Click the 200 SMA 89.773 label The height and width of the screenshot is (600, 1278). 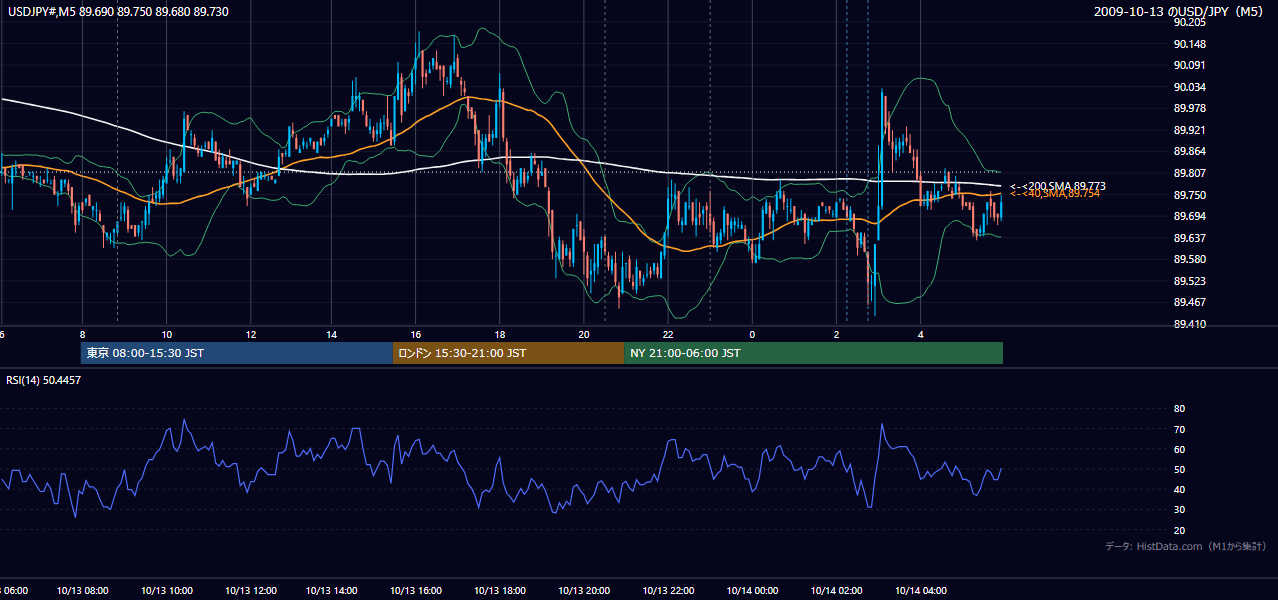[1058, 186]
